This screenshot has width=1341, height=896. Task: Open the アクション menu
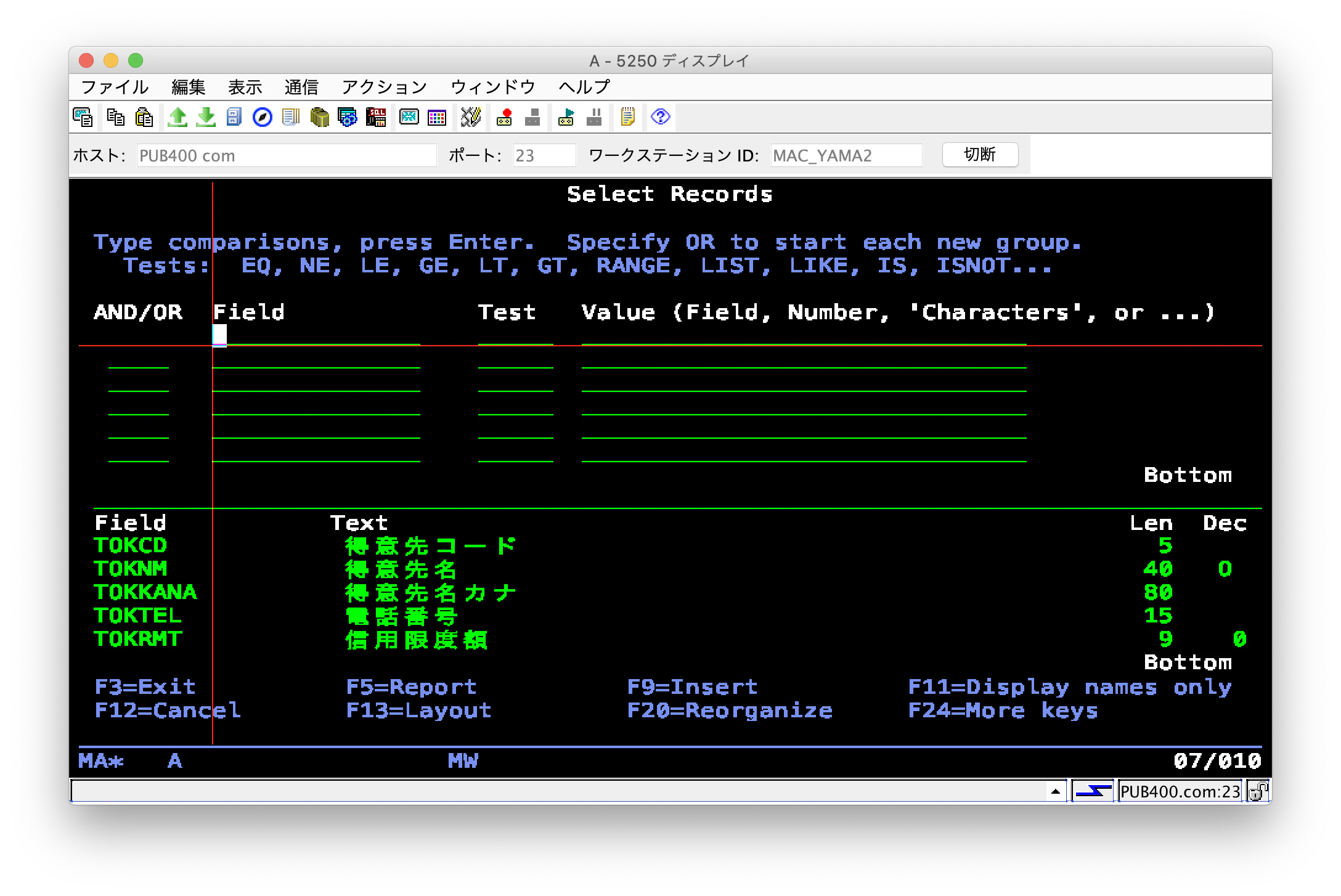[x=384, y=87]
